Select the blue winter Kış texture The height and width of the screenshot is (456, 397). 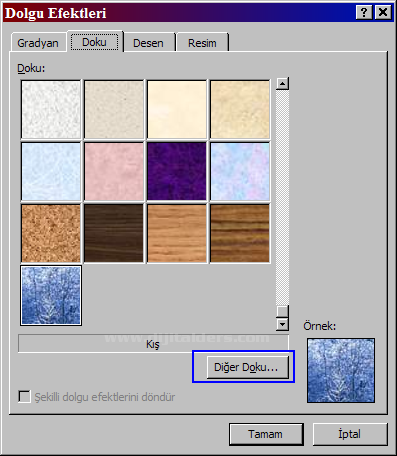click(x=51, y=295)
